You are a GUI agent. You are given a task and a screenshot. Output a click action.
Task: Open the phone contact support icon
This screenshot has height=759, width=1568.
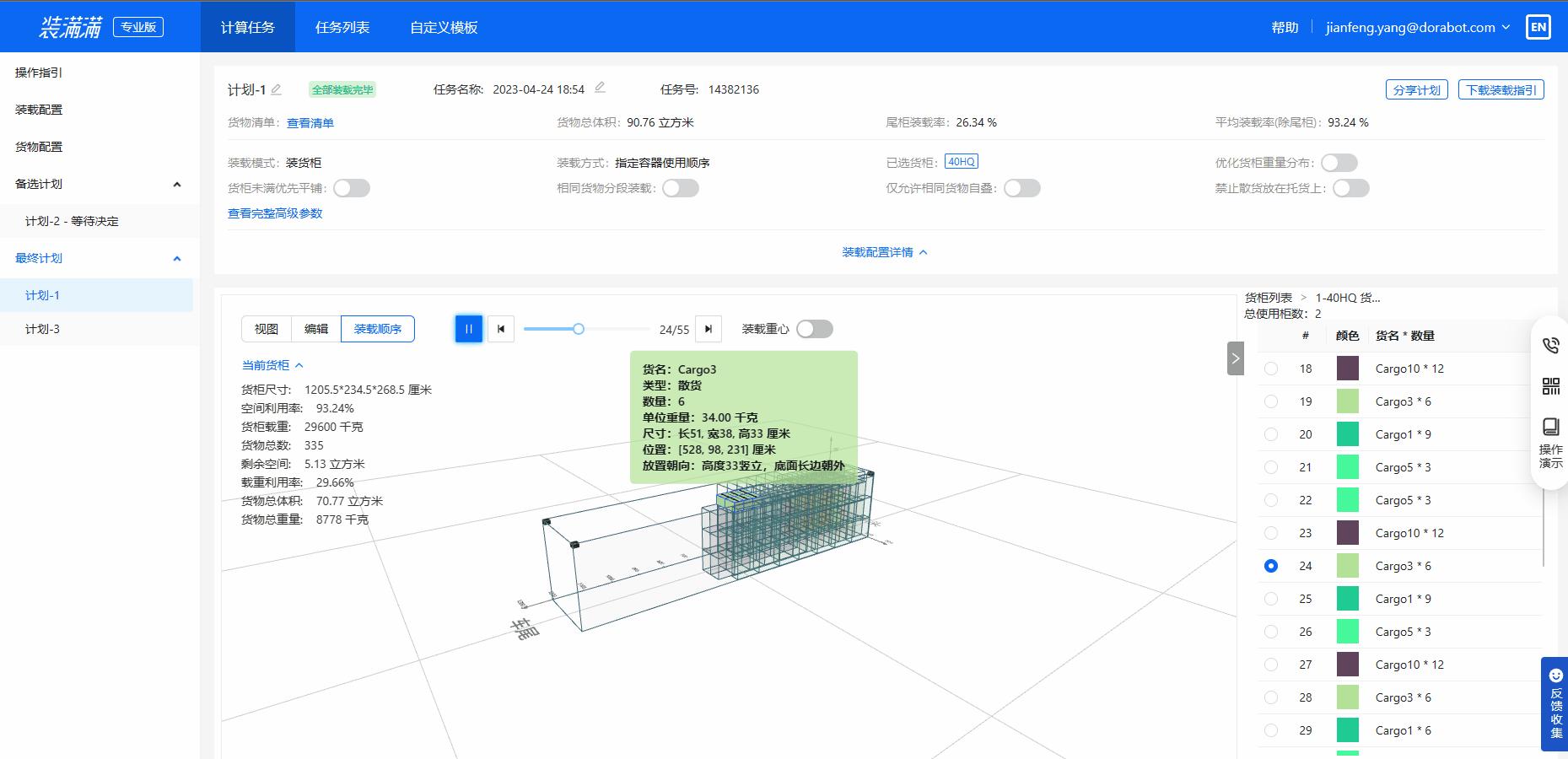coord(1550,344)
